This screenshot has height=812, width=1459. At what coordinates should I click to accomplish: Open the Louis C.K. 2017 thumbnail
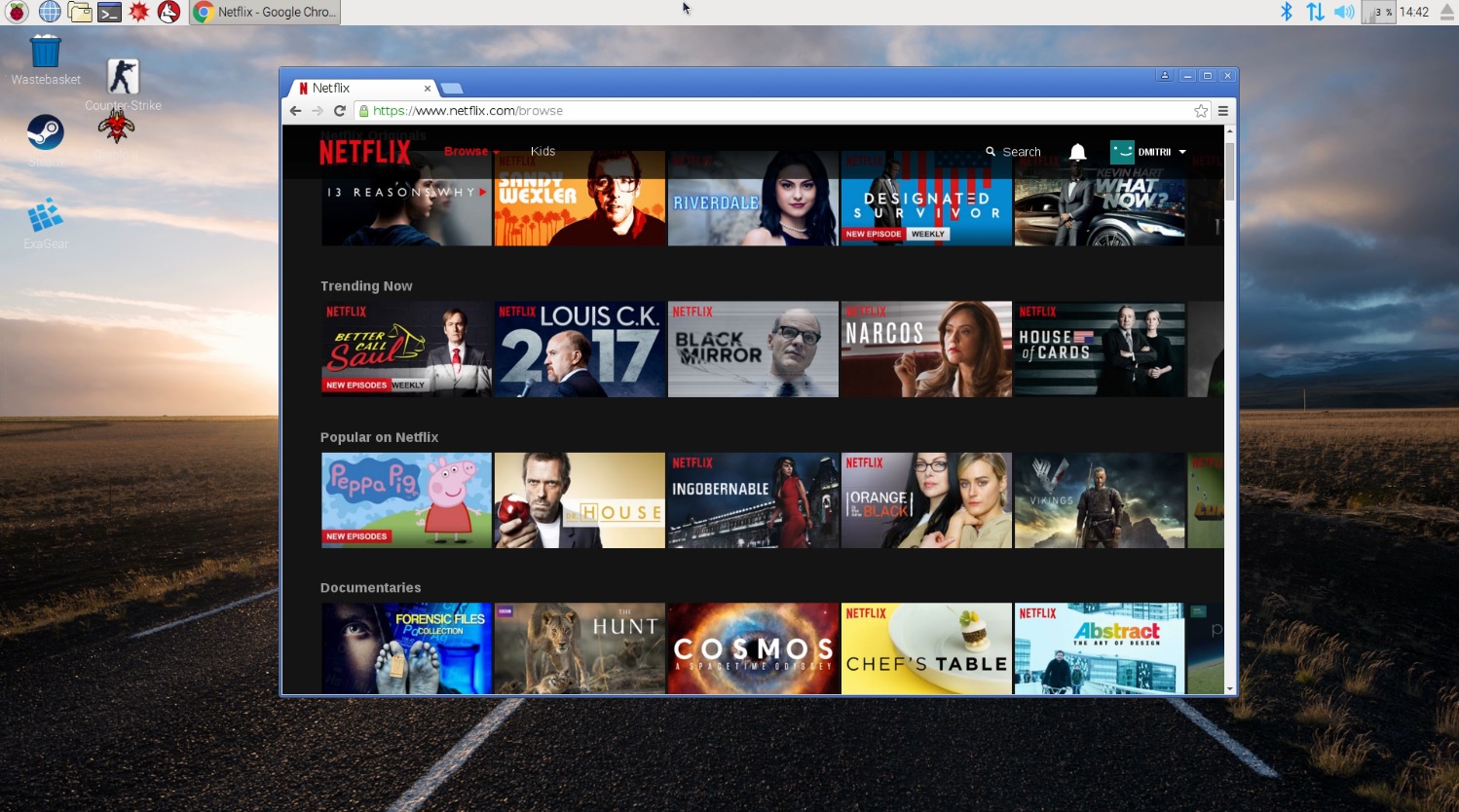[580, 349]
